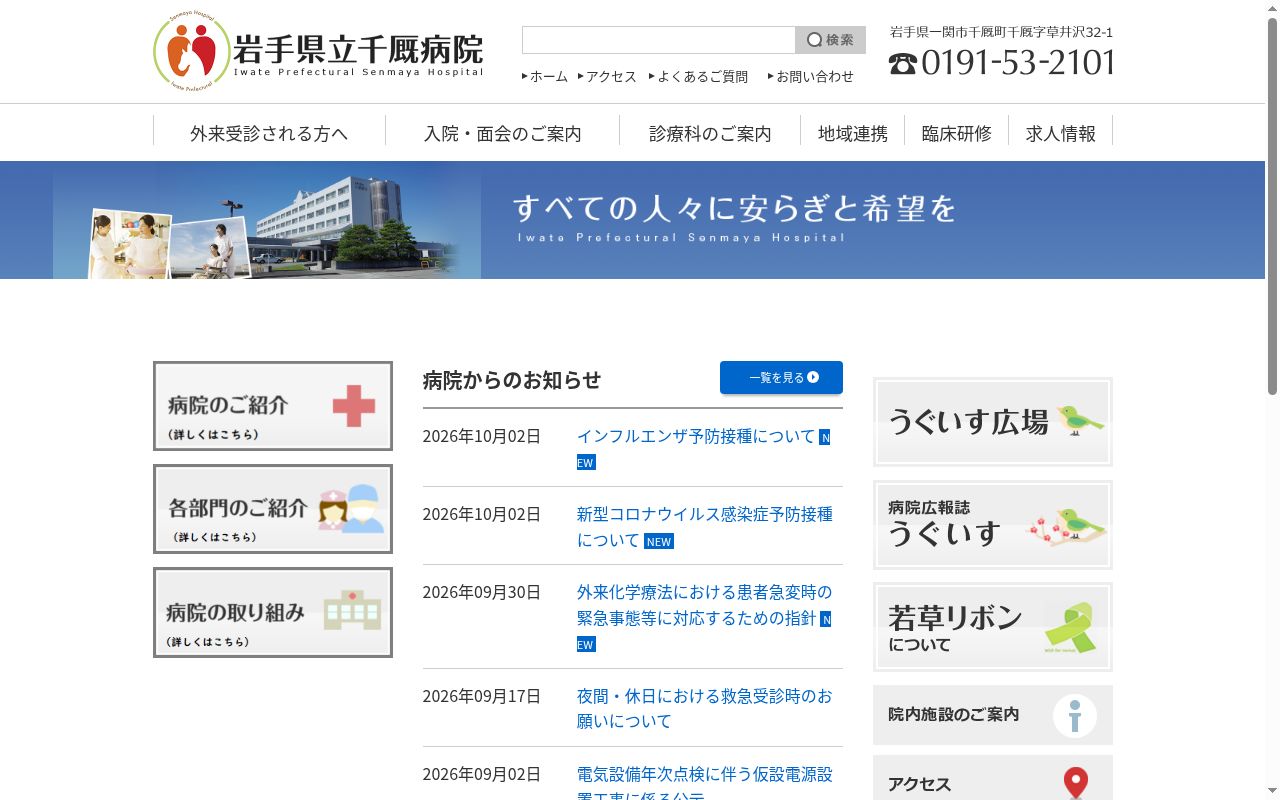Screen dimensions: 1280x800
Task: Click the search magnifier 検索 button
Action: [830, 40]
